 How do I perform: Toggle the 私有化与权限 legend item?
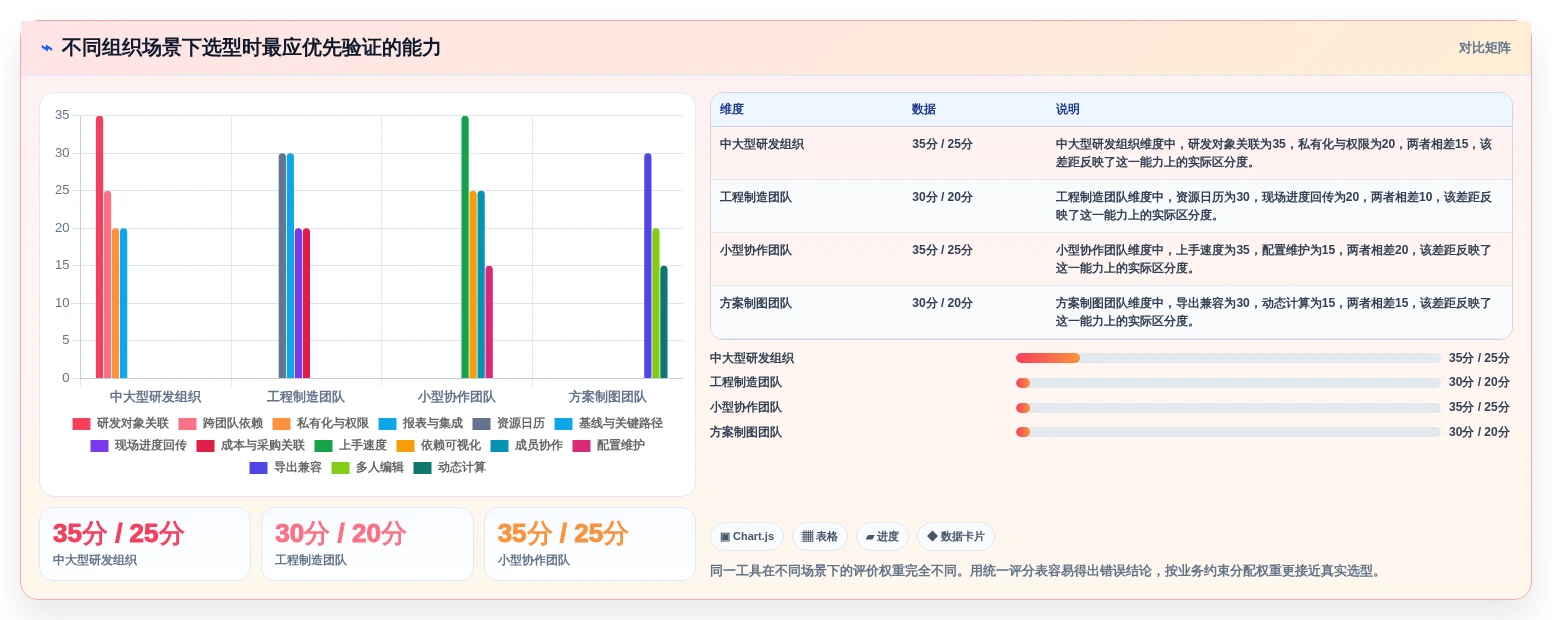point(320,424)
